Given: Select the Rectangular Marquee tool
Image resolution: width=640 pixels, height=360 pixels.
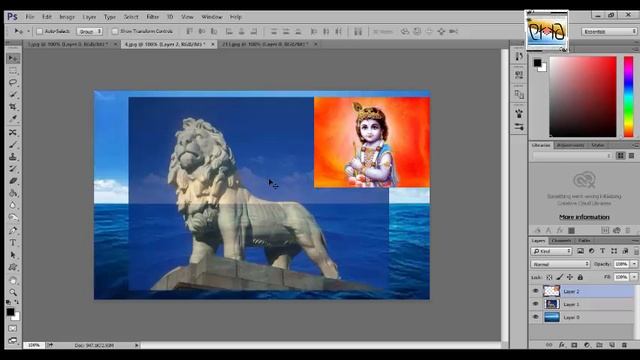Looking at the screenshot, I should coord(13,71).
